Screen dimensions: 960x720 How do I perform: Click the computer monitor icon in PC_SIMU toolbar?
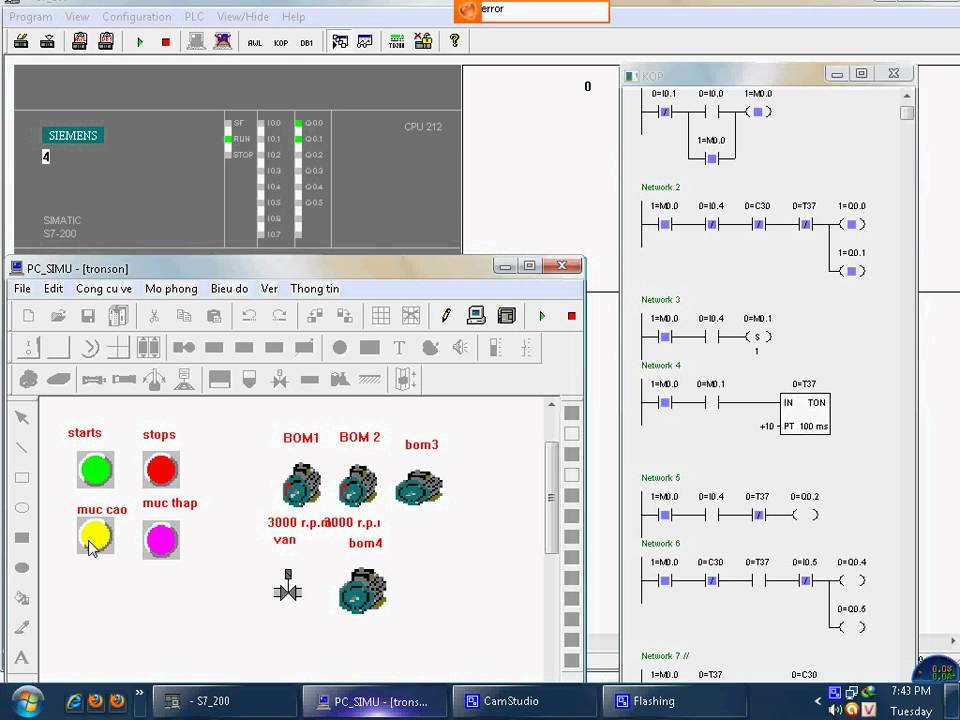tap(476, 315)
